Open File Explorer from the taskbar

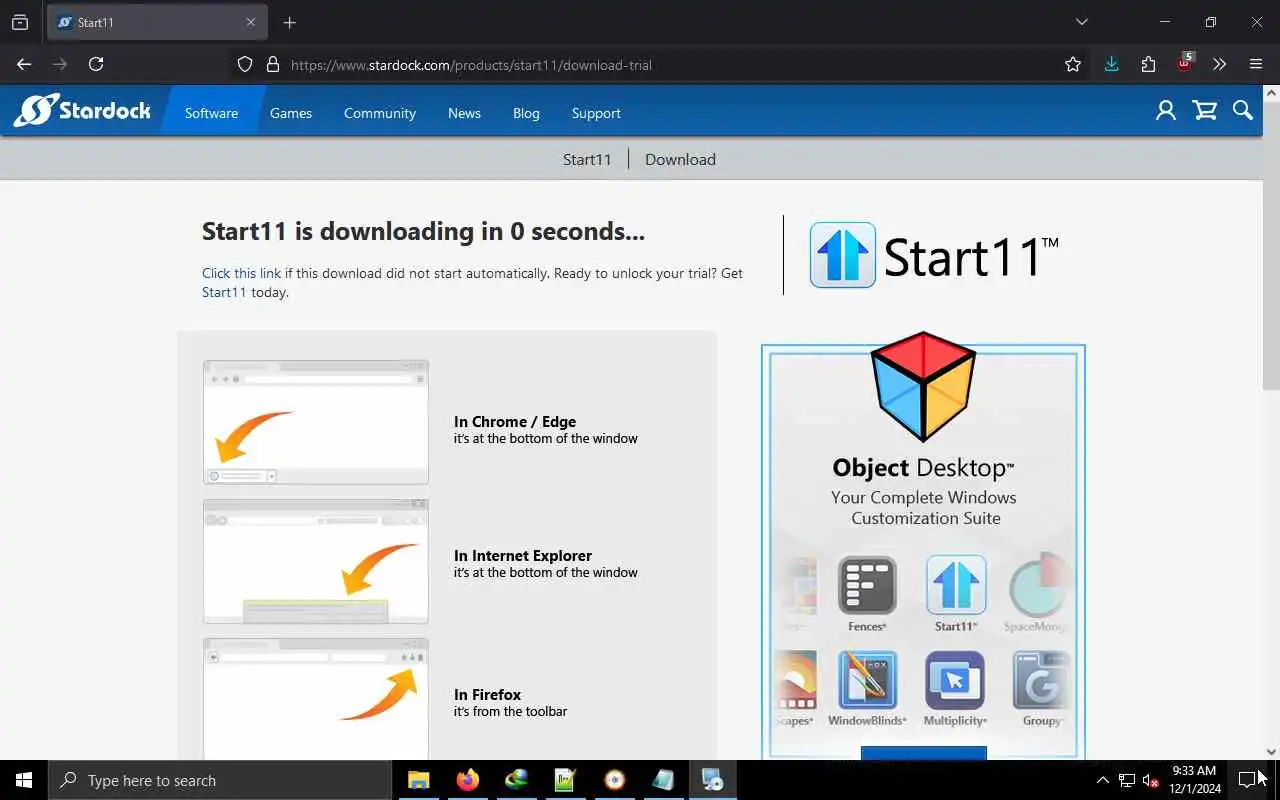coord(418,780)
